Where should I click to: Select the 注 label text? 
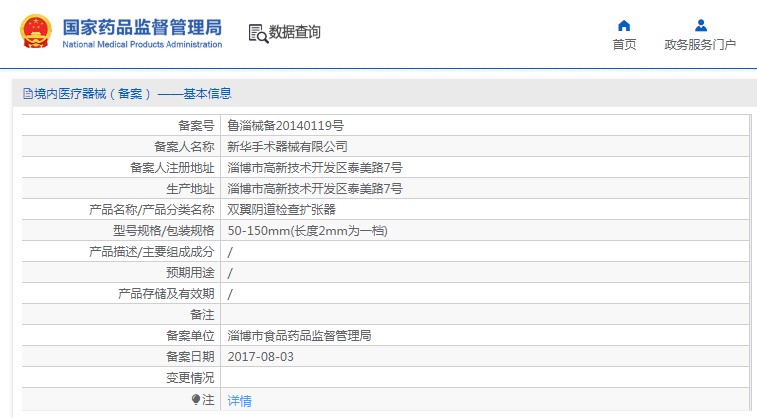pyautogui.click(x=208, y=400)
